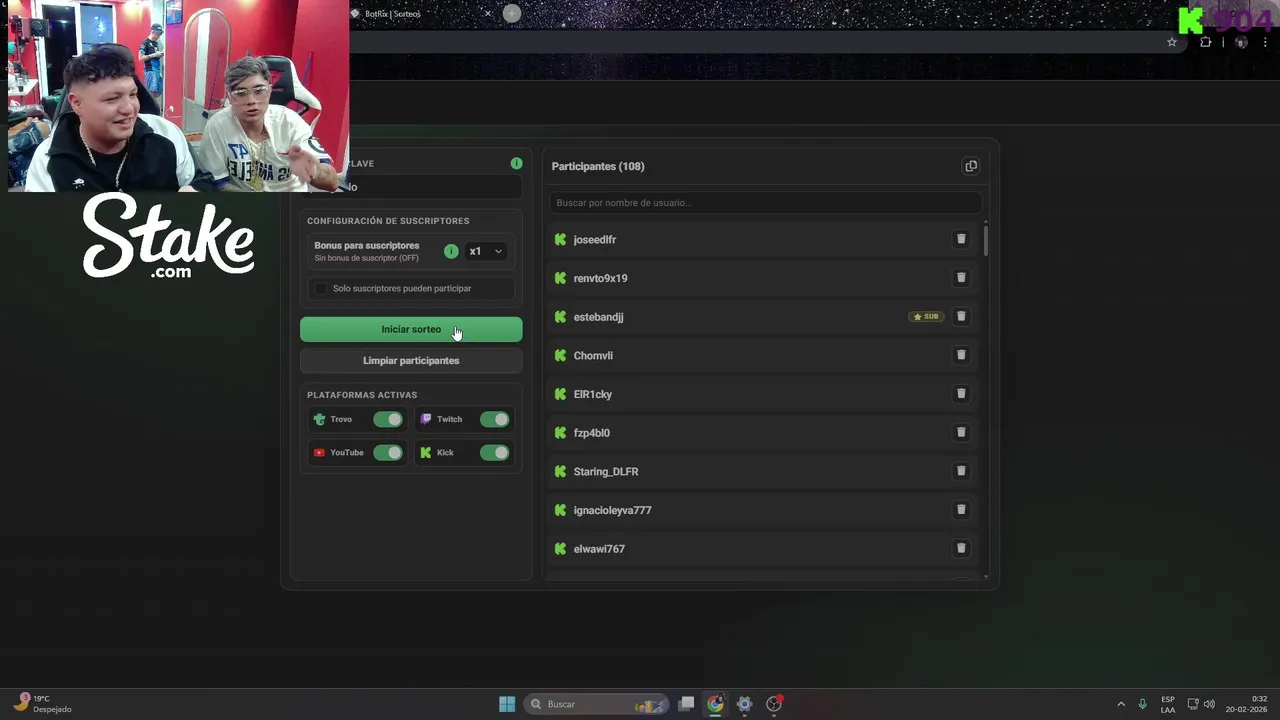Image resolution: width=1280 pixels, height=720 pixels.
Task: Select participant name Chomvli
Action: [593, 356]
